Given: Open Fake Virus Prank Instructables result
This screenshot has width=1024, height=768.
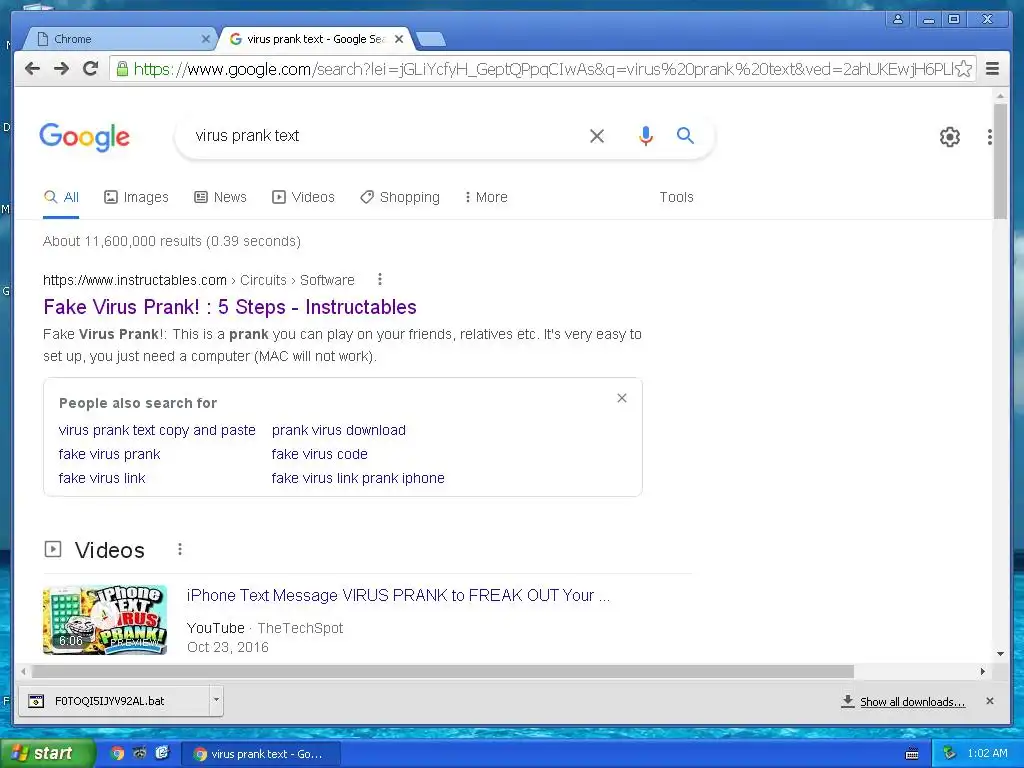Looking at the screenshot, I should [x=230, y=307].
